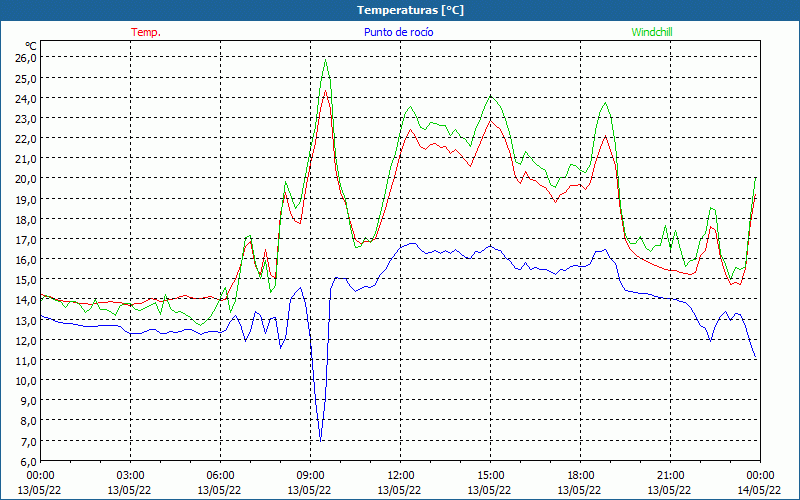Click the 23,0 y-axis value
This screenshot has width=800, height=500.
pyautogui.click(x=26, y=118)
